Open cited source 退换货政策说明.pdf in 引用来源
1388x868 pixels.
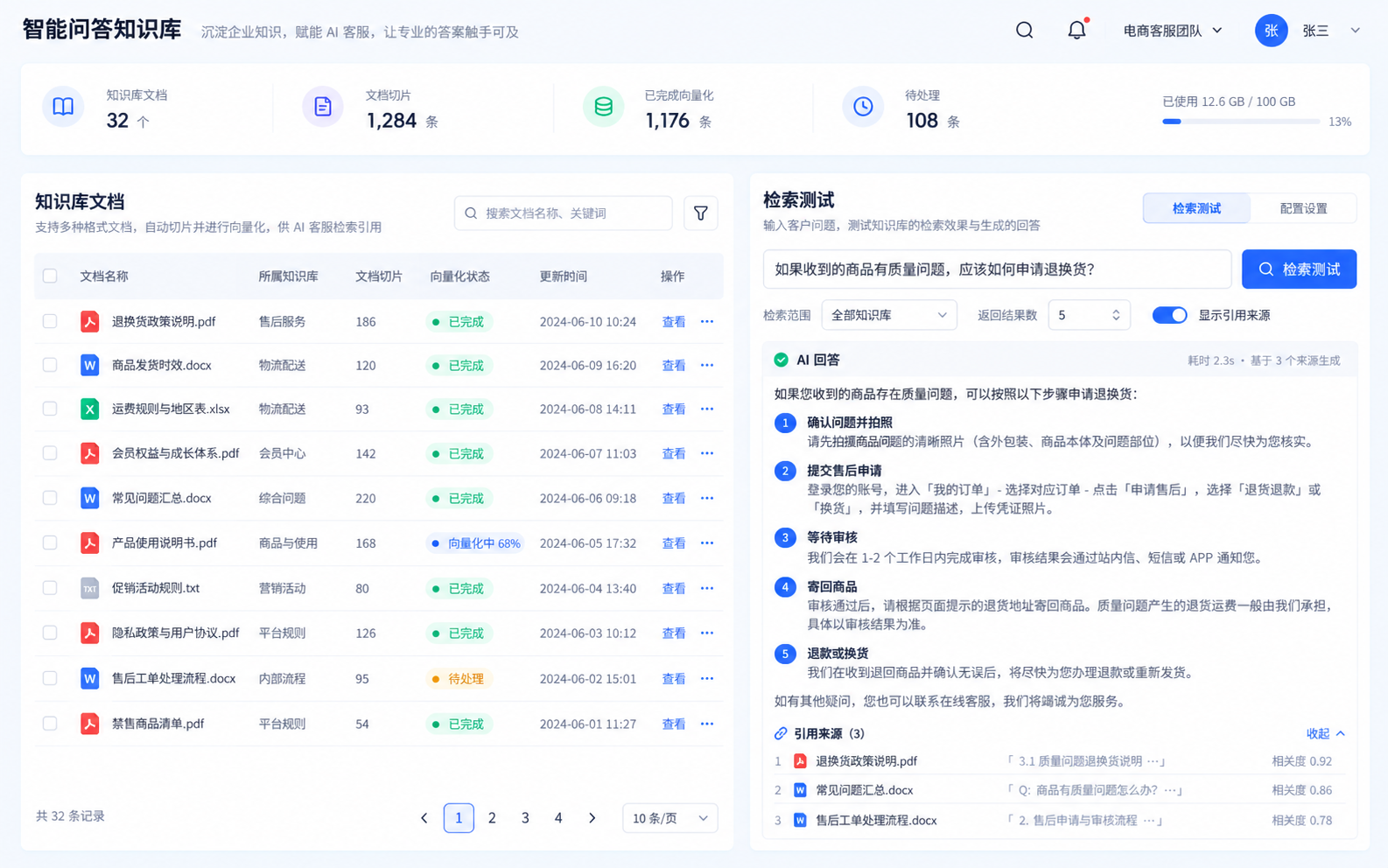pyautogui.click(x=866, y=761)
